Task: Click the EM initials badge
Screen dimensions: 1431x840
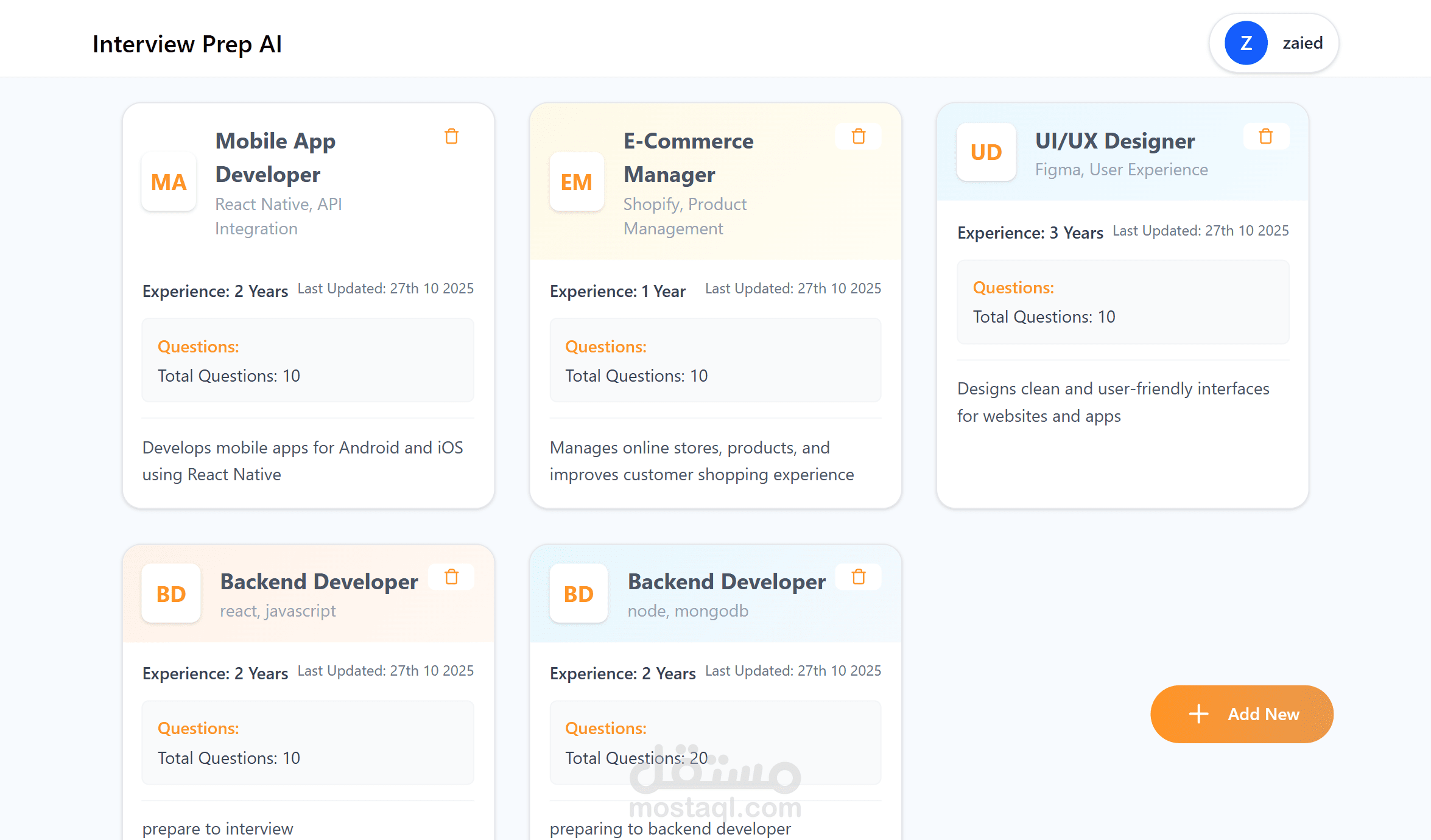Action: (576, 182)
